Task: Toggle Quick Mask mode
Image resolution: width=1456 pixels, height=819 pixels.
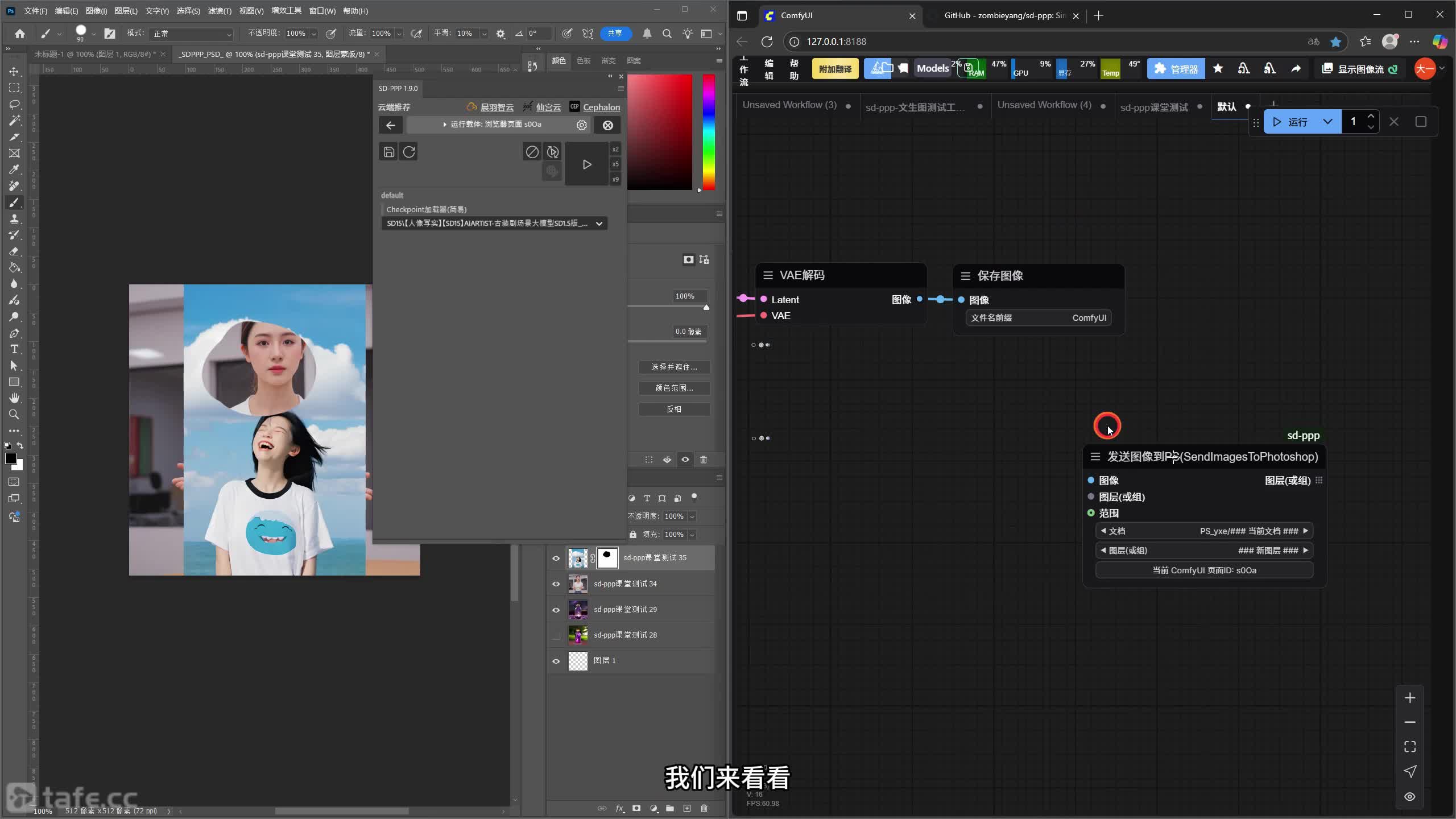Action: coord(14,482)
